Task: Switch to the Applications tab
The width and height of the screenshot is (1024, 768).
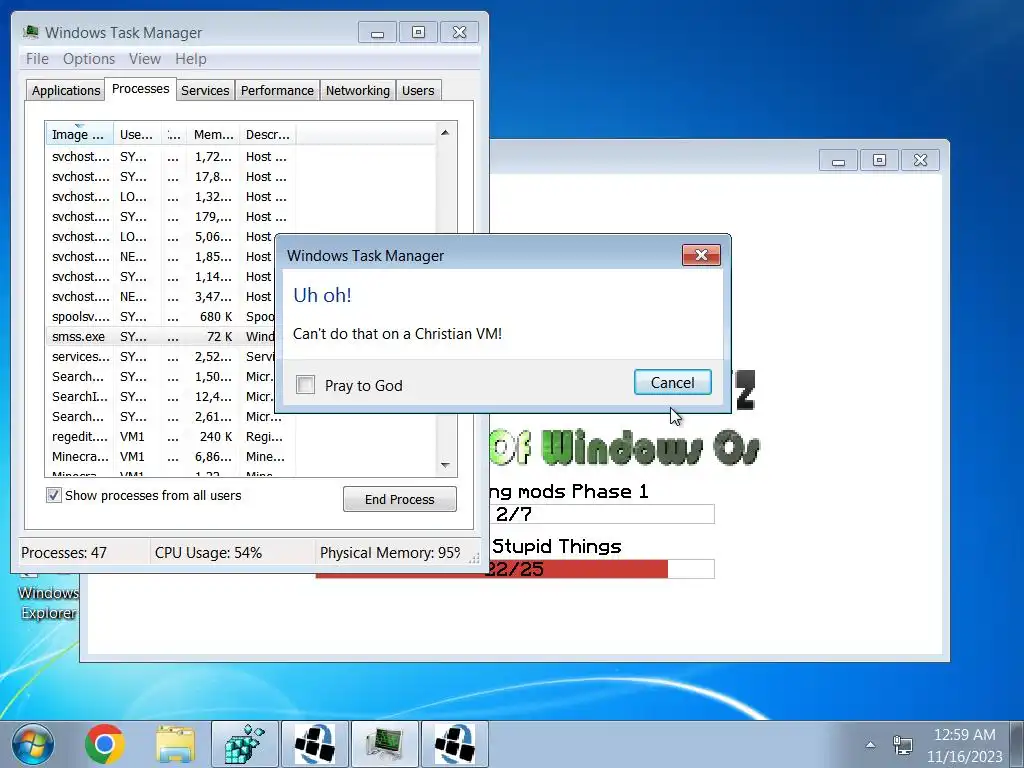Action: [66, 90]
